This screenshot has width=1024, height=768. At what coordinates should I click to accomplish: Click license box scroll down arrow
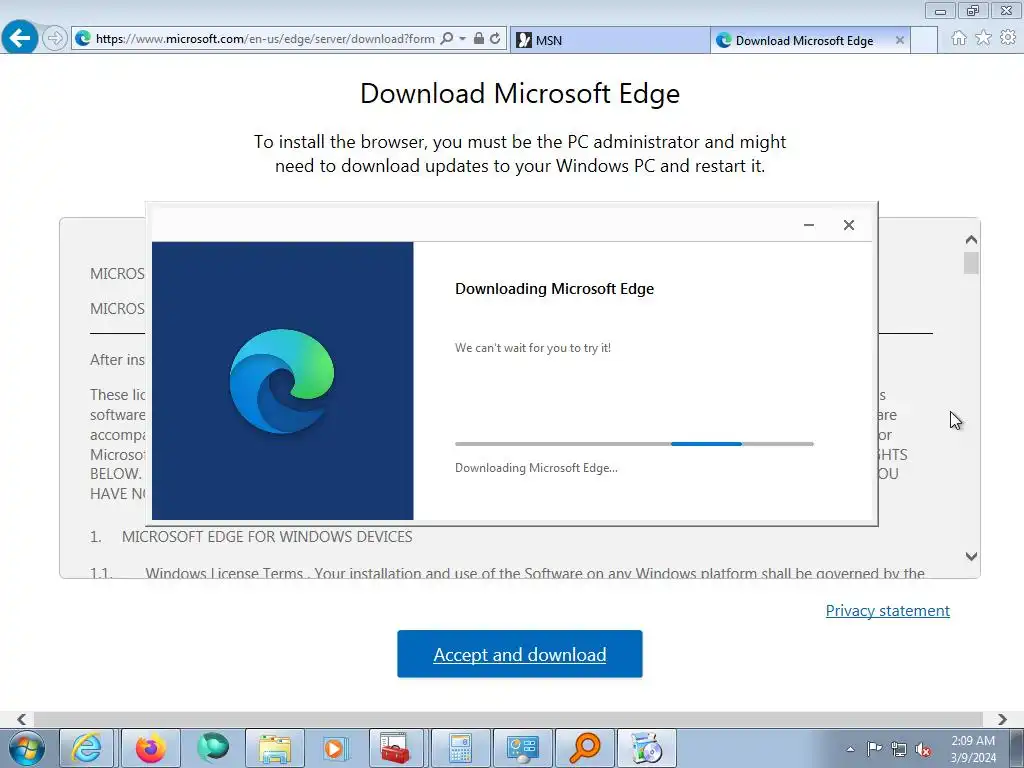[x=971, y=556]
